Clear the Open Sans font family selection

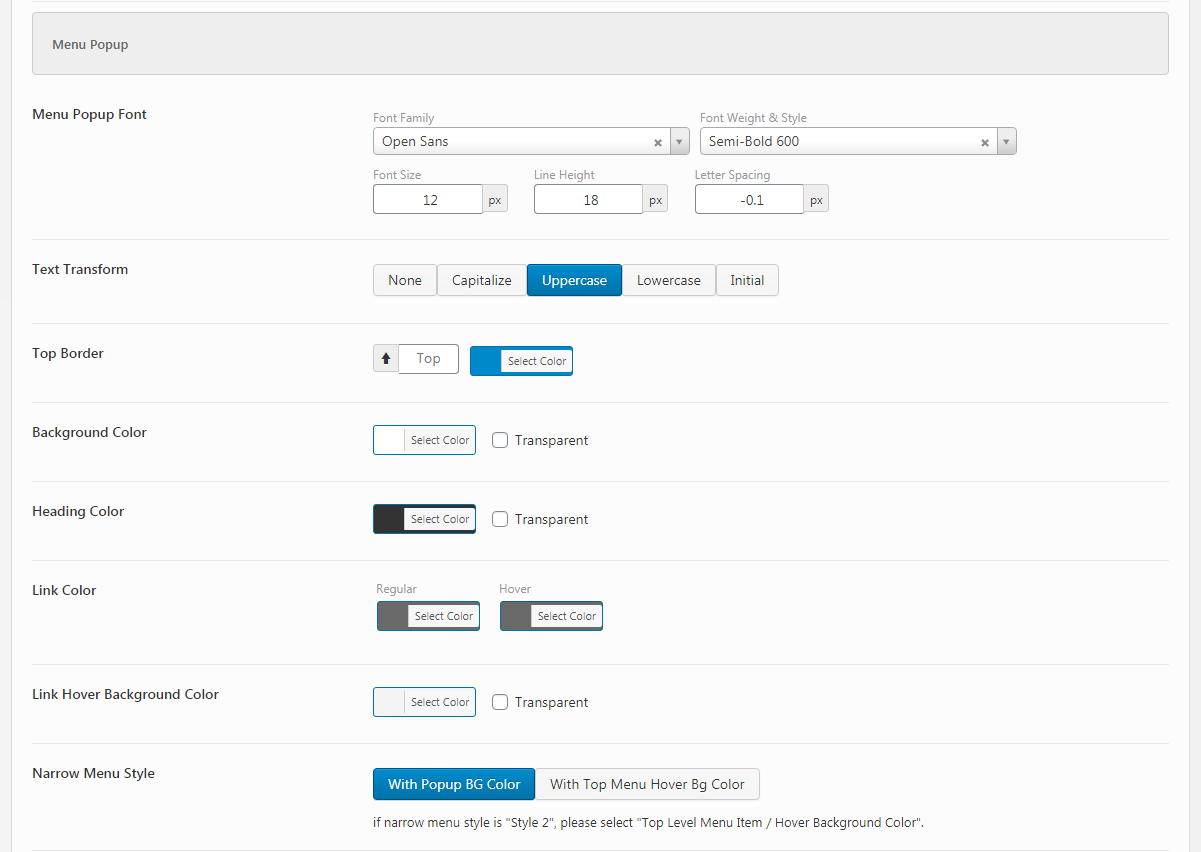click(658, 142)
